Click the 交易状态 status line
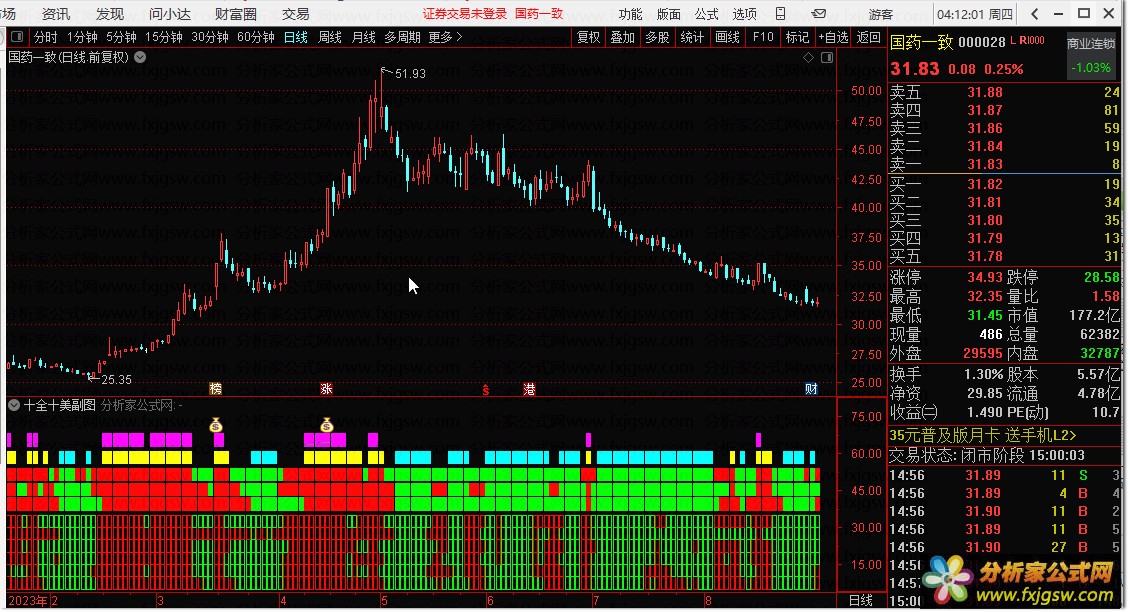This screenshot has width=1130, height=612. click(x=987, y=455)
